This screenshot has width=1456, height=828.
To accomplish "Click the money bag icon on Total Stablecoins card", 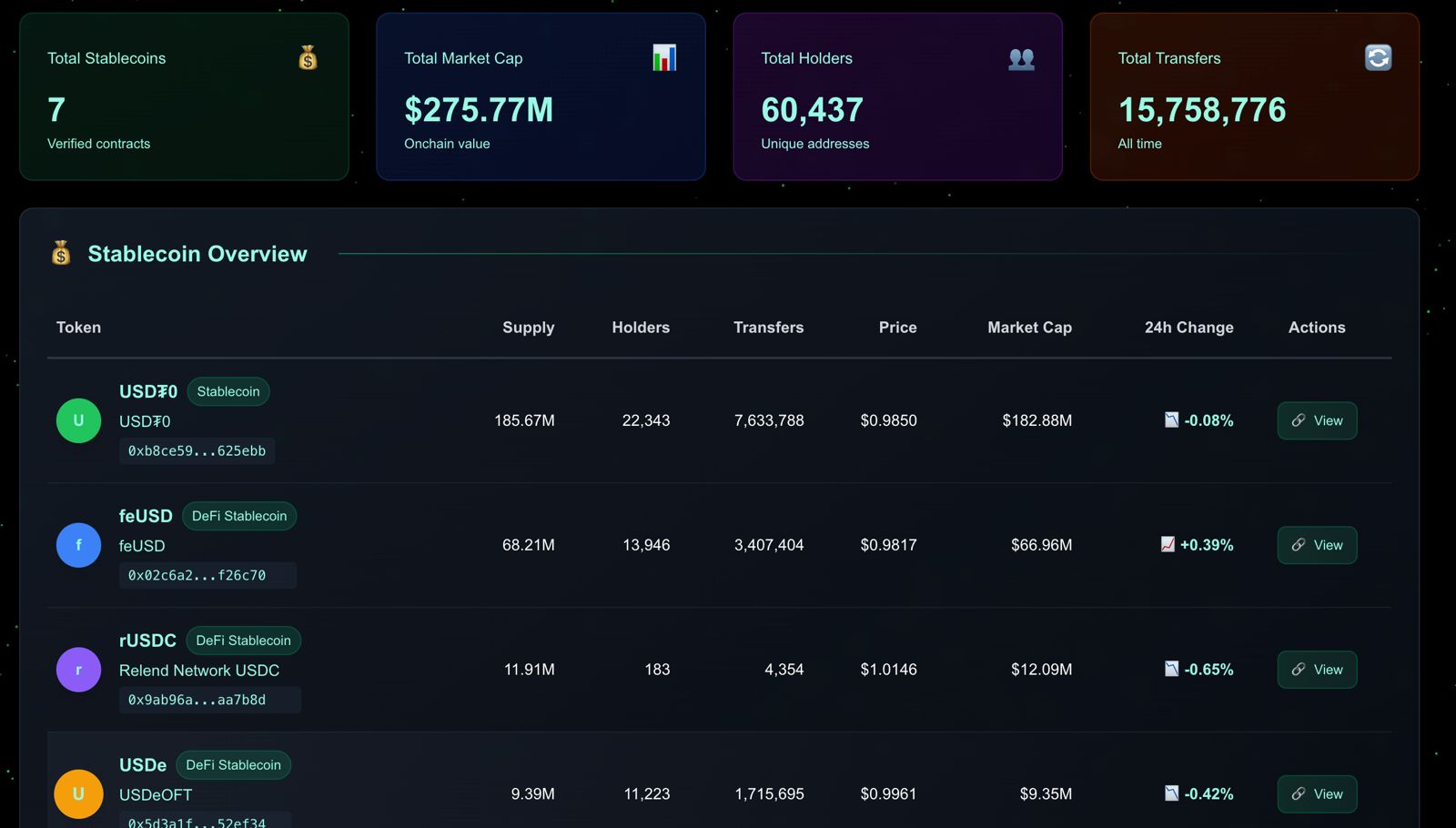I will pyautogui.click(x=308, y=58).
